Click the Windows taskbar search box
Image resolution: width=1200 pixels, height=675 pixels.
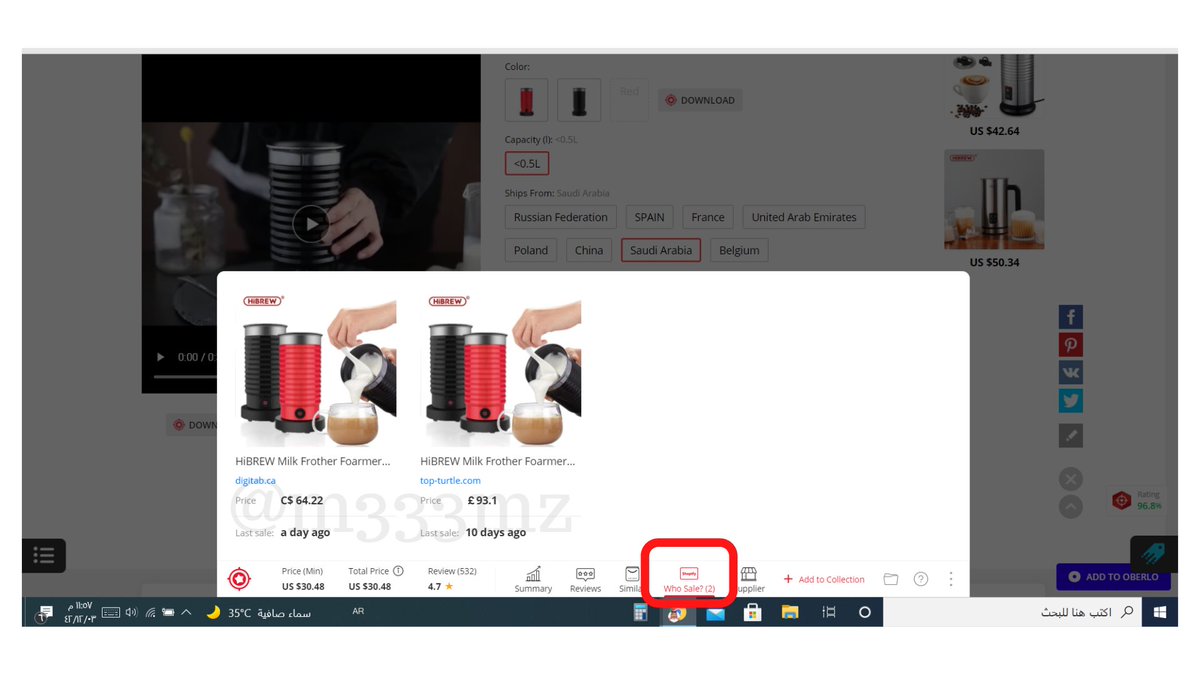1014,612
